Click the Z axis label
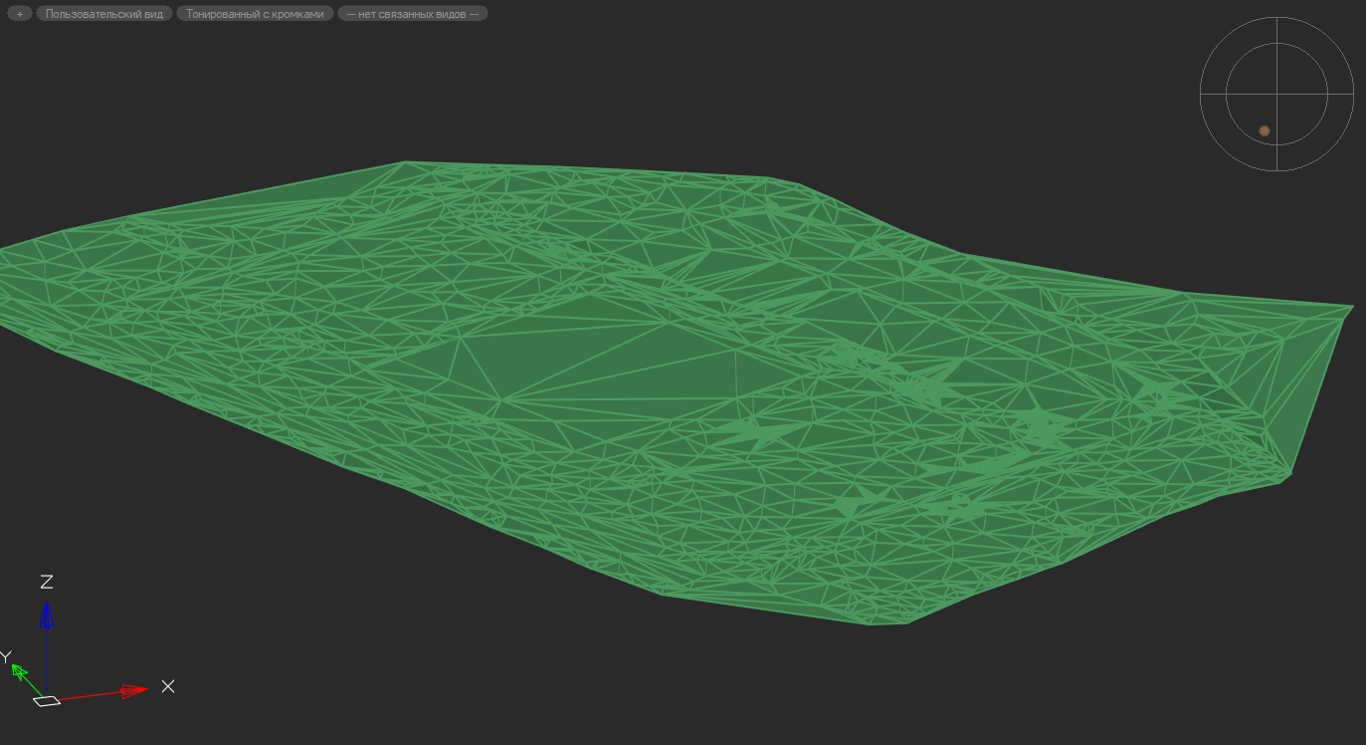Viewport: 1366px width, 745px height. click(x=46, y=582)
